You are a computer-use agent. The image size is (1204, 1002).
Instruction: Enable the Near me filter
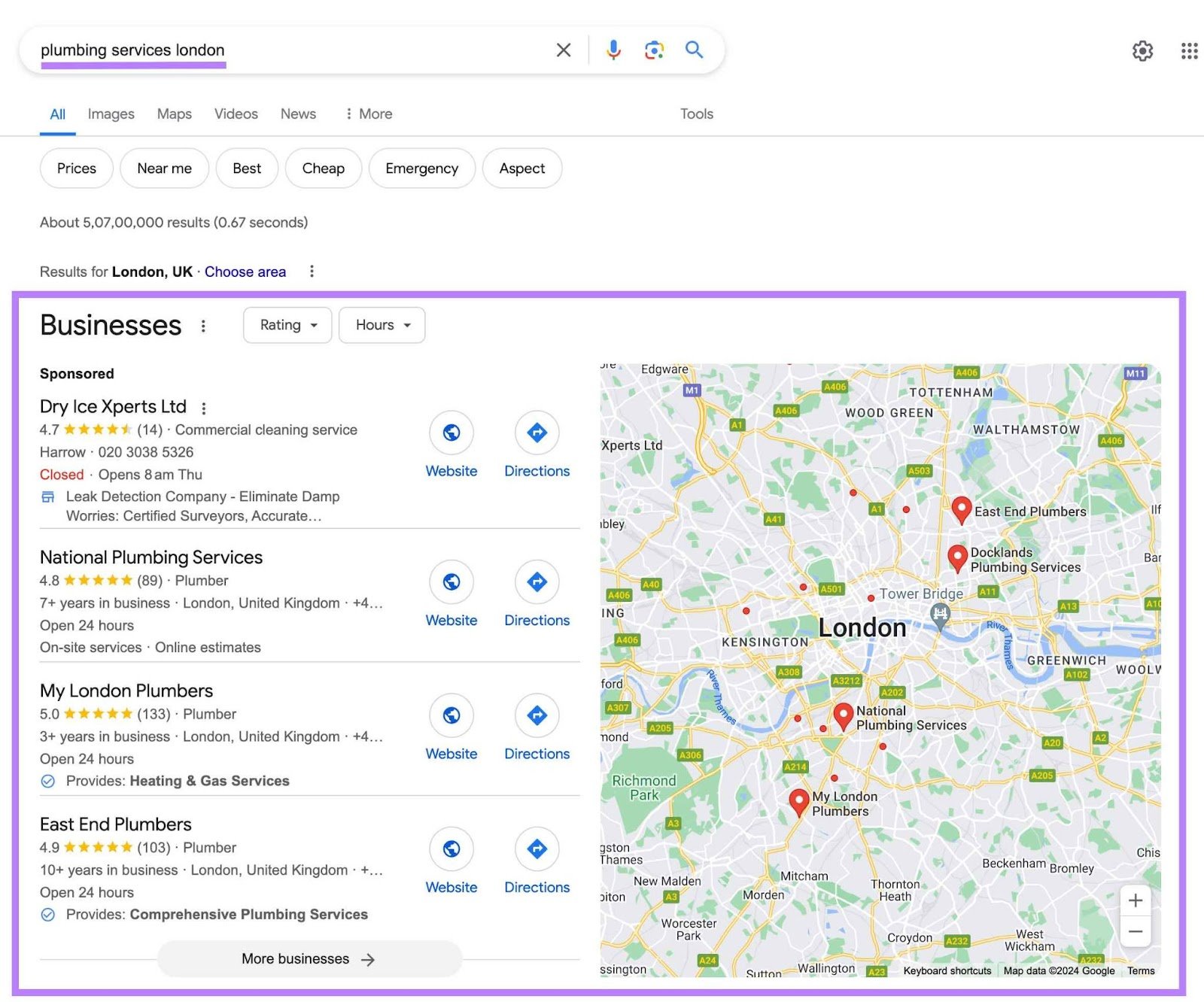[x=164, y=168]
